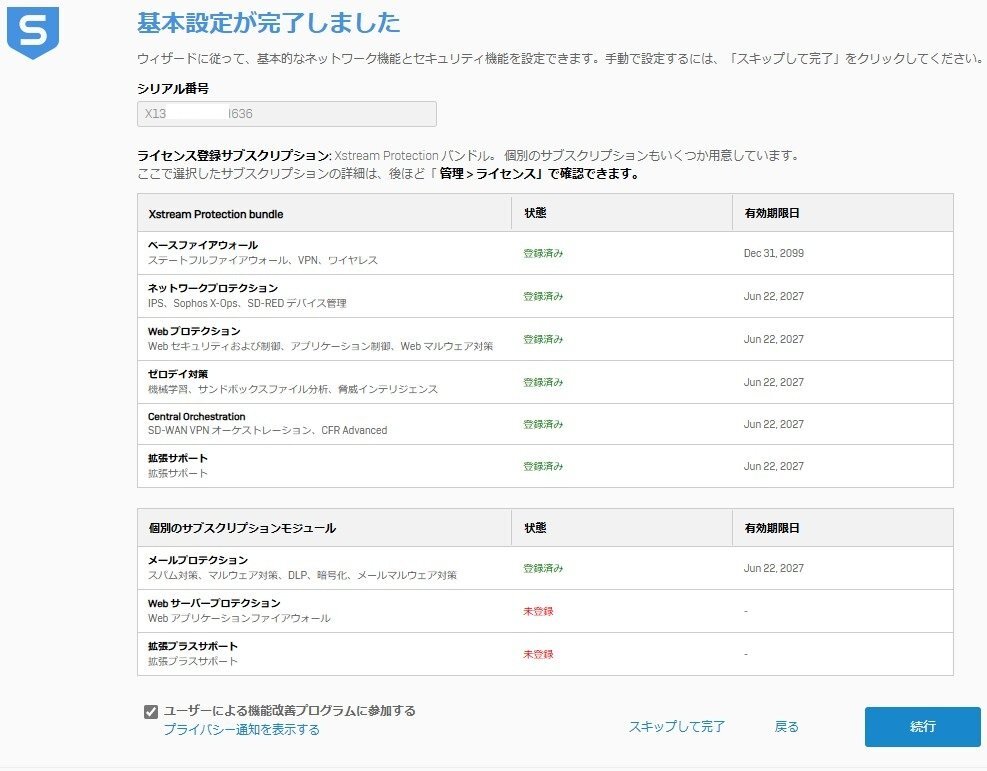Click 登録済み status of Web プロテクション
The height and width of the screenshot is (771, 987).
point(543,339)
